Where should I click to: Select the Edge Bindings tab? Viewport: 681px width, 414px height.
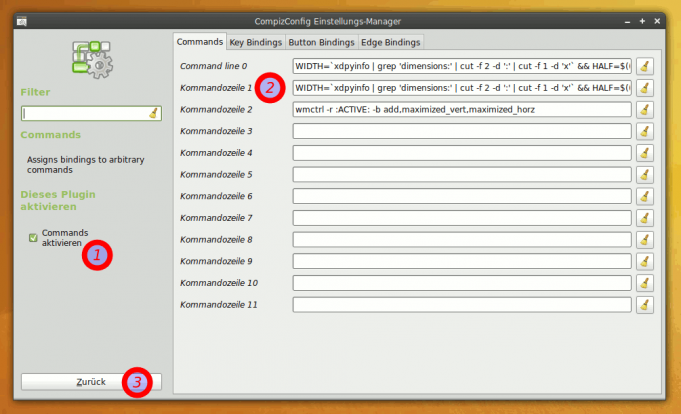(390, 42)
